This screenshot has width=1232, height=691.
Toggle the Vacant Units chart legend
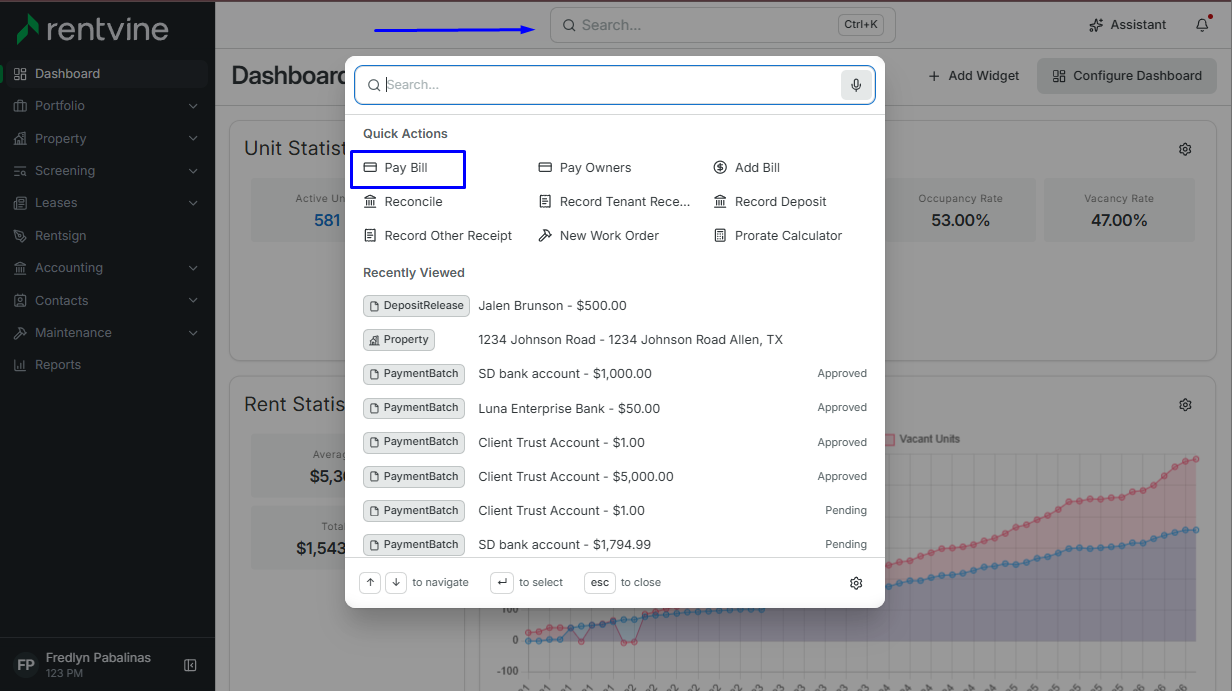click(922, 439)
